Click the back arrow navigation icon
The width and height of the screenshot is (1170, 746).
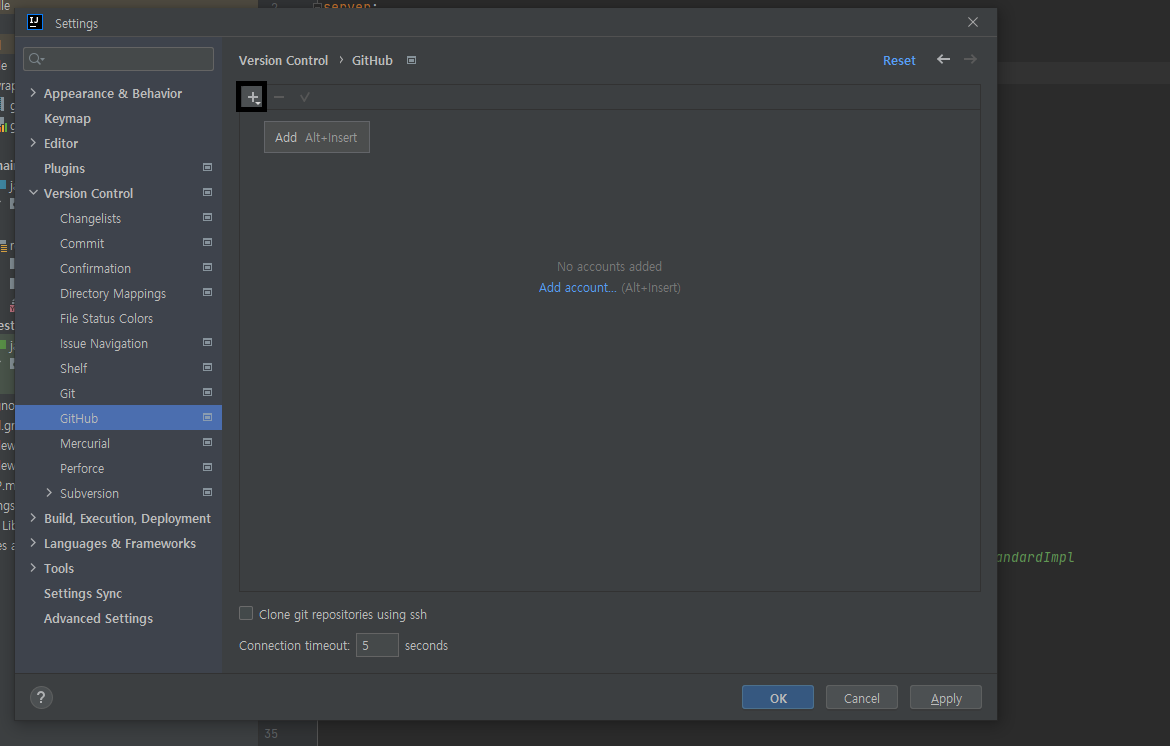[943, 60]
